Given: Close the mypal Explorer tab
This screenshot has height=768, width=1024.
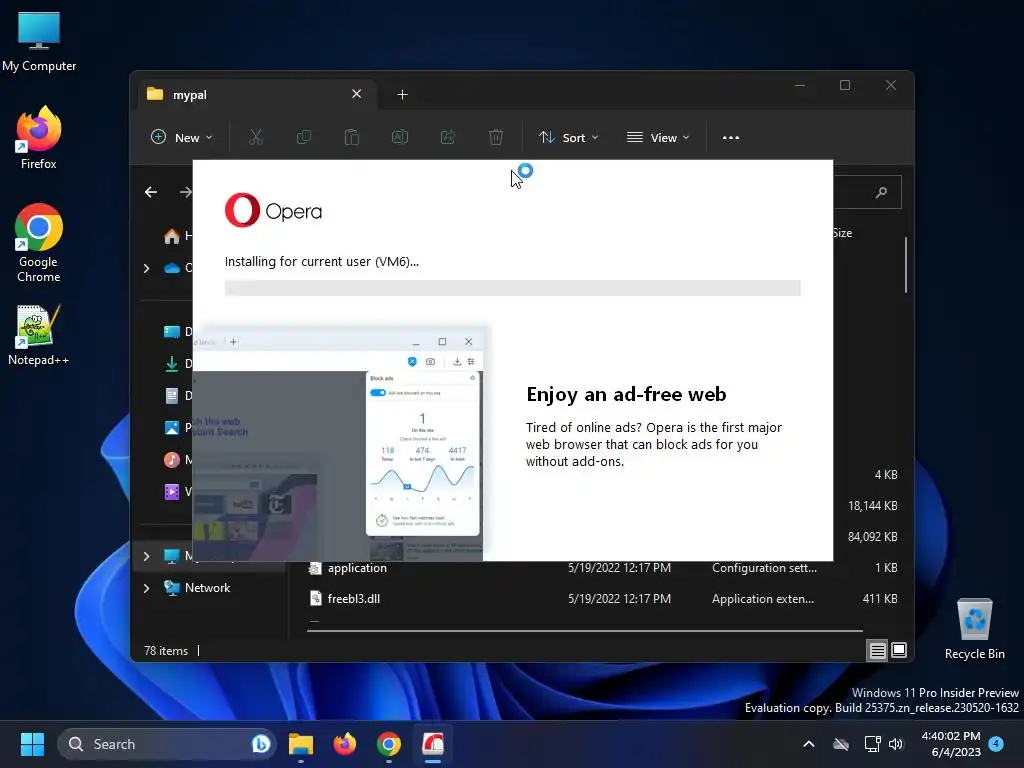Looking at the screenshot, I should (357, 94).
